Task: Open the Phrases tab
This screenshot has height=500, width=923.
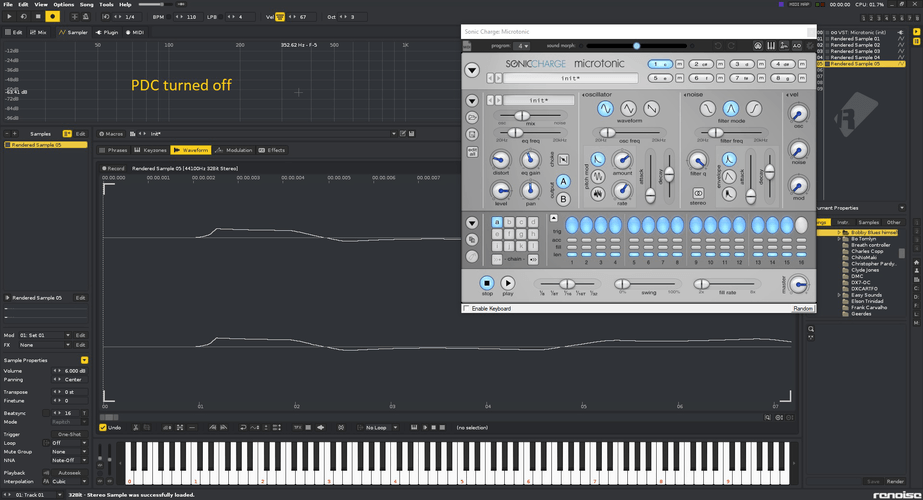Action: (114, 150)
